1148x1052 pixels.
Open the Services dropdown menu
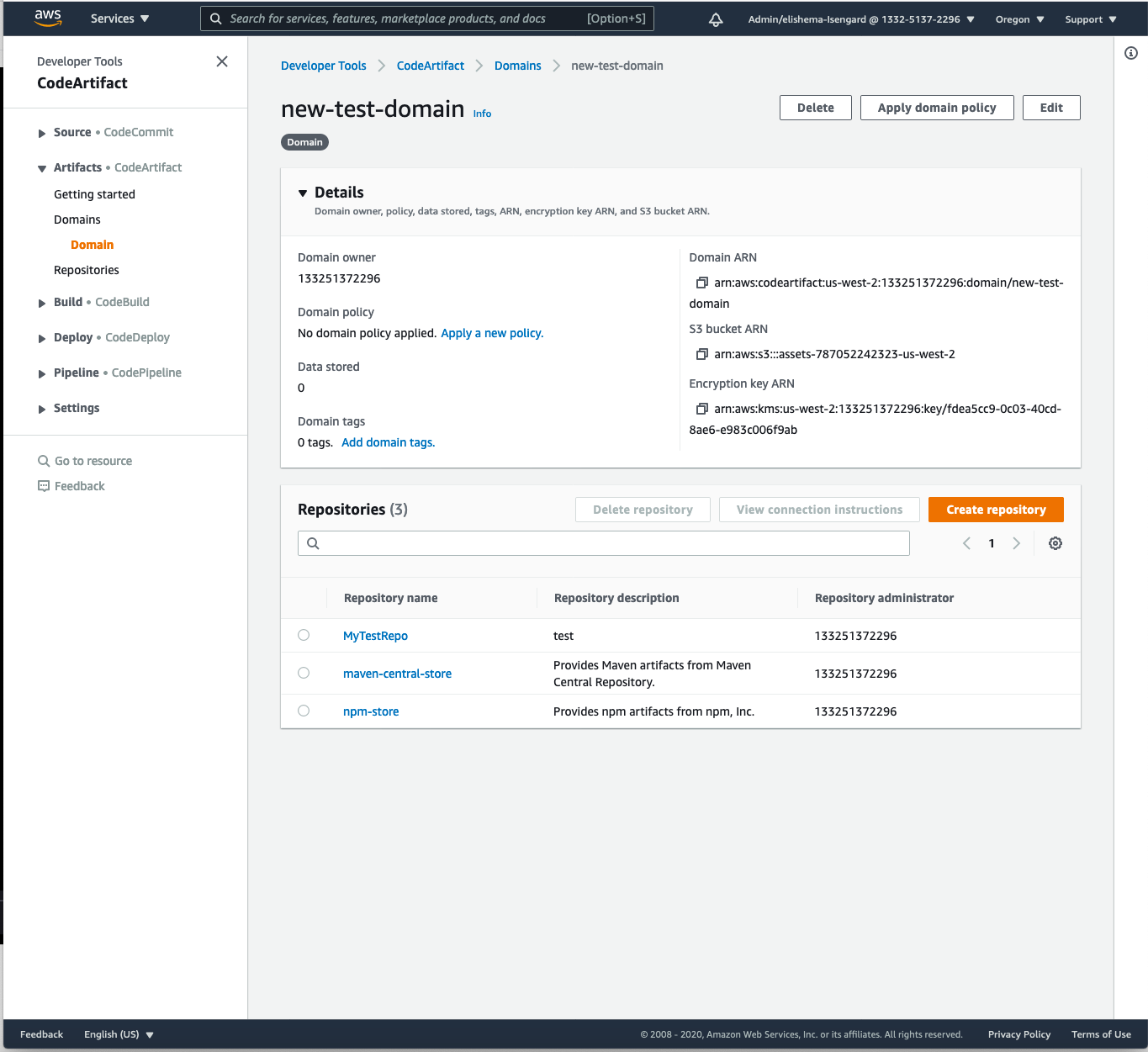[120, 19]
